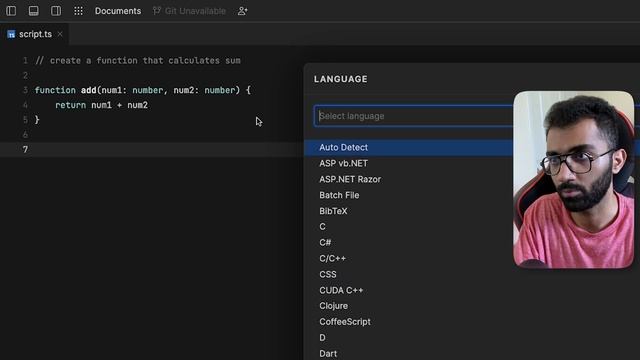Toggle the bottom panel icon
The height and width of the screenshot is (360, 640).
click(33, 11)
